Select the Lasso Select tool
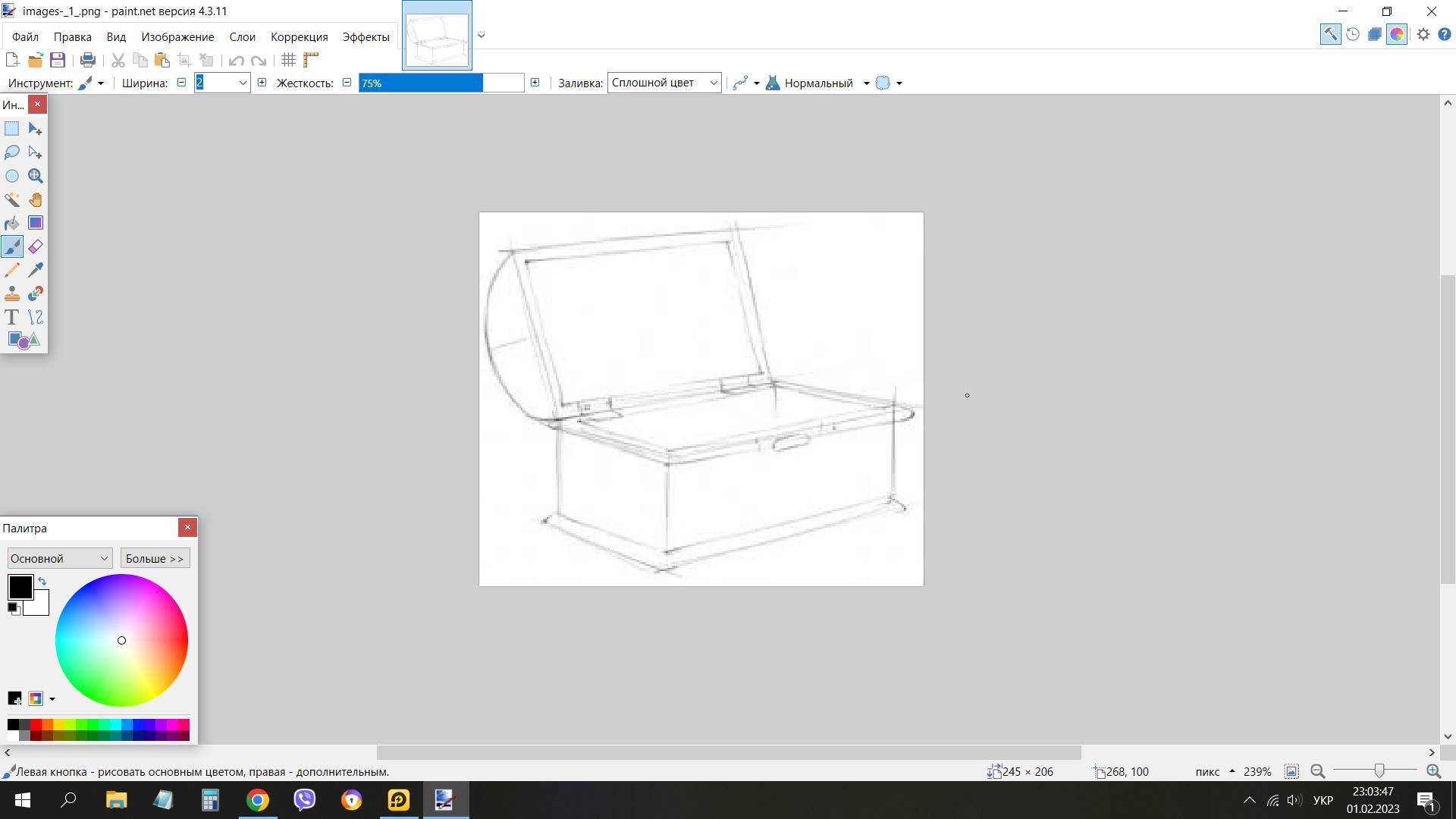This screenshot has height=819, width=1456. 12,152
